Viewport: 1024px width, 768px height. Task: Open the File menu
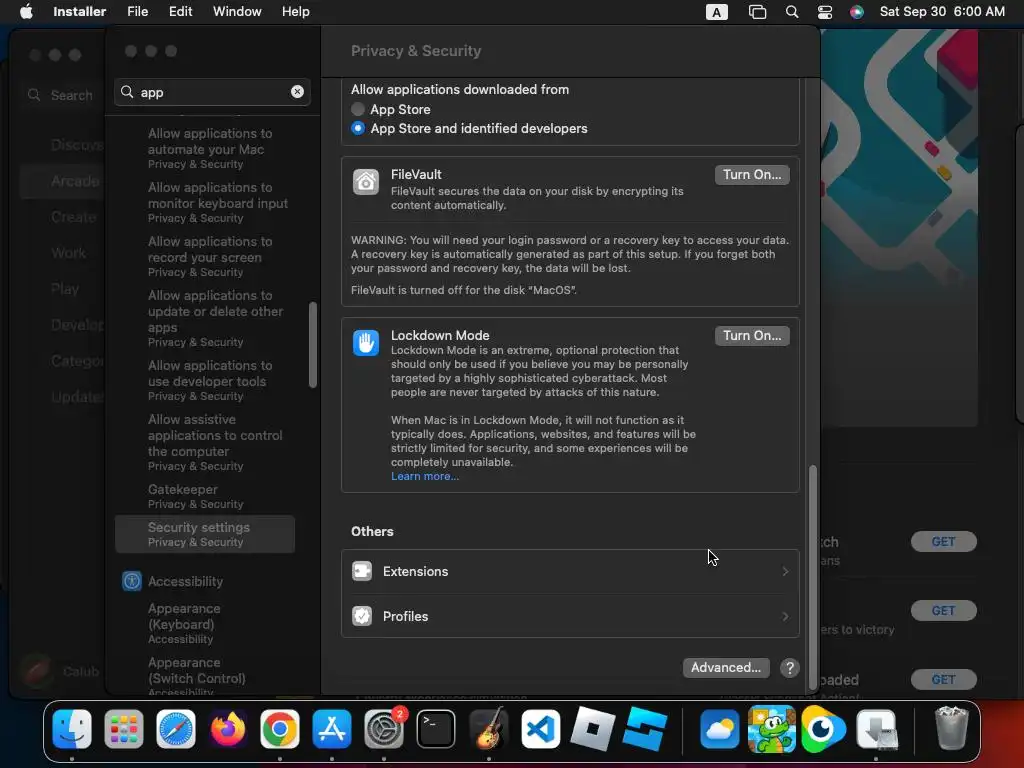click(x=137, y=12)
